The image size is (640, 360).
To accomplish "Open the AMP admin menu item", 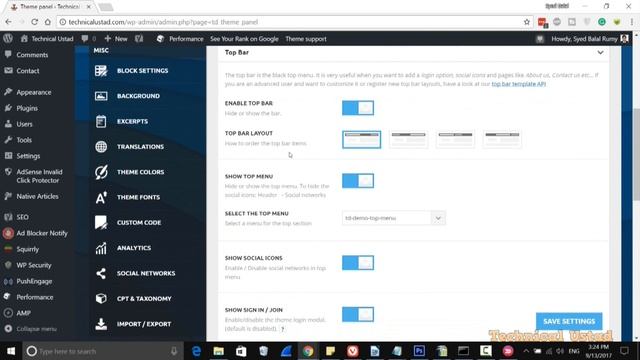I will 23,313.
